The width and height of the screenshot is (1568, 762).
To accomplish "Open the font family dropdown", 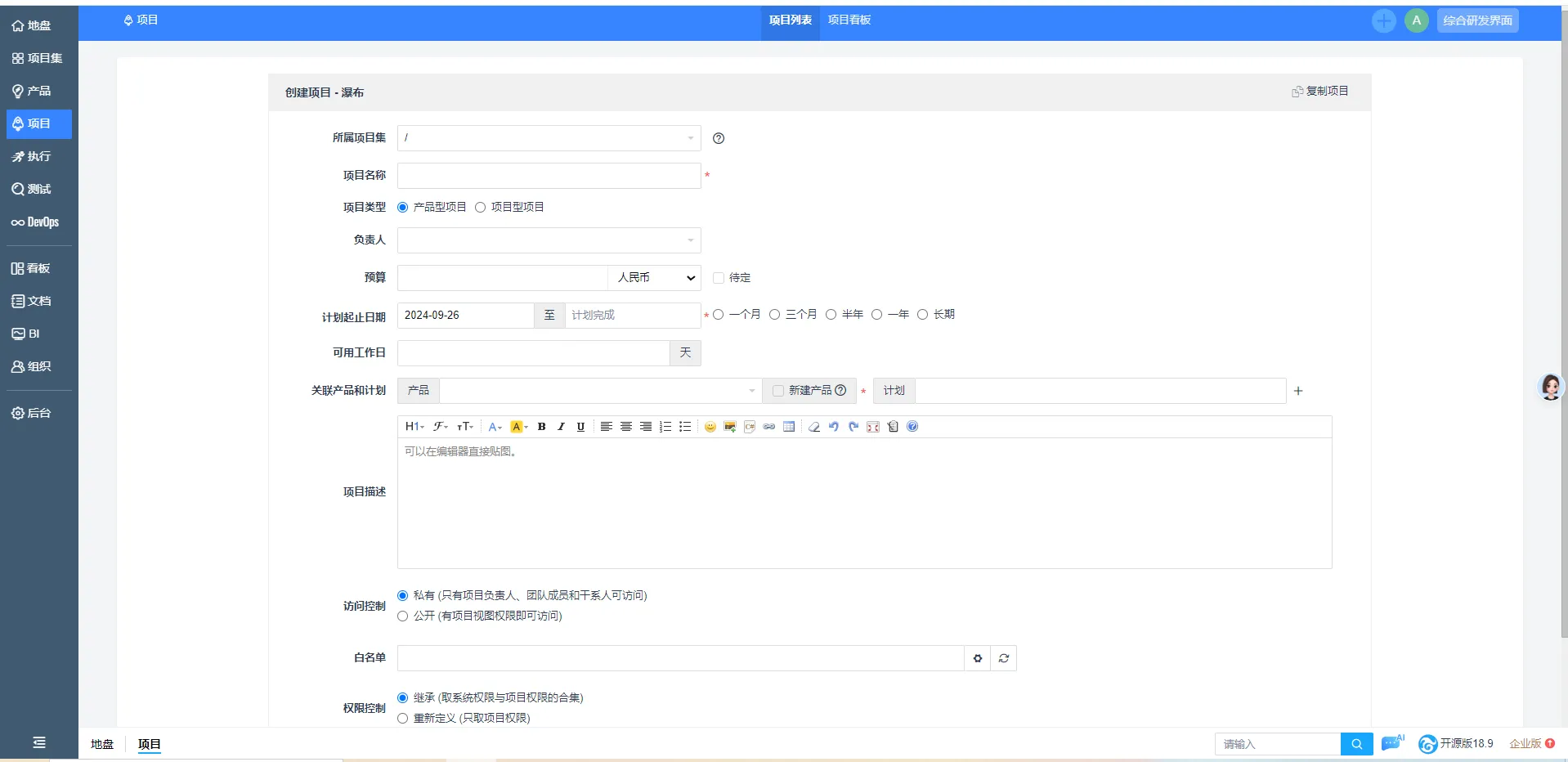I will (441, 427).
